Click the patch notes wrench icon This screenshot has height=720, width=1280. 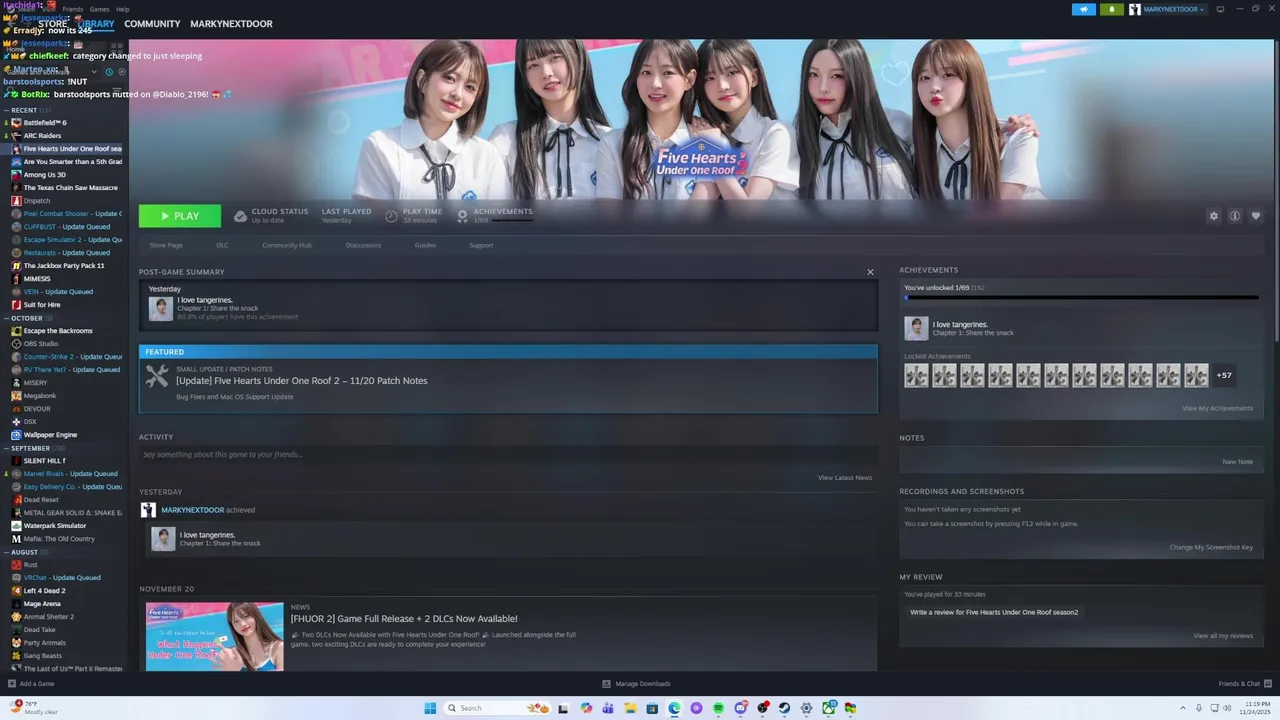click(157, 376)
